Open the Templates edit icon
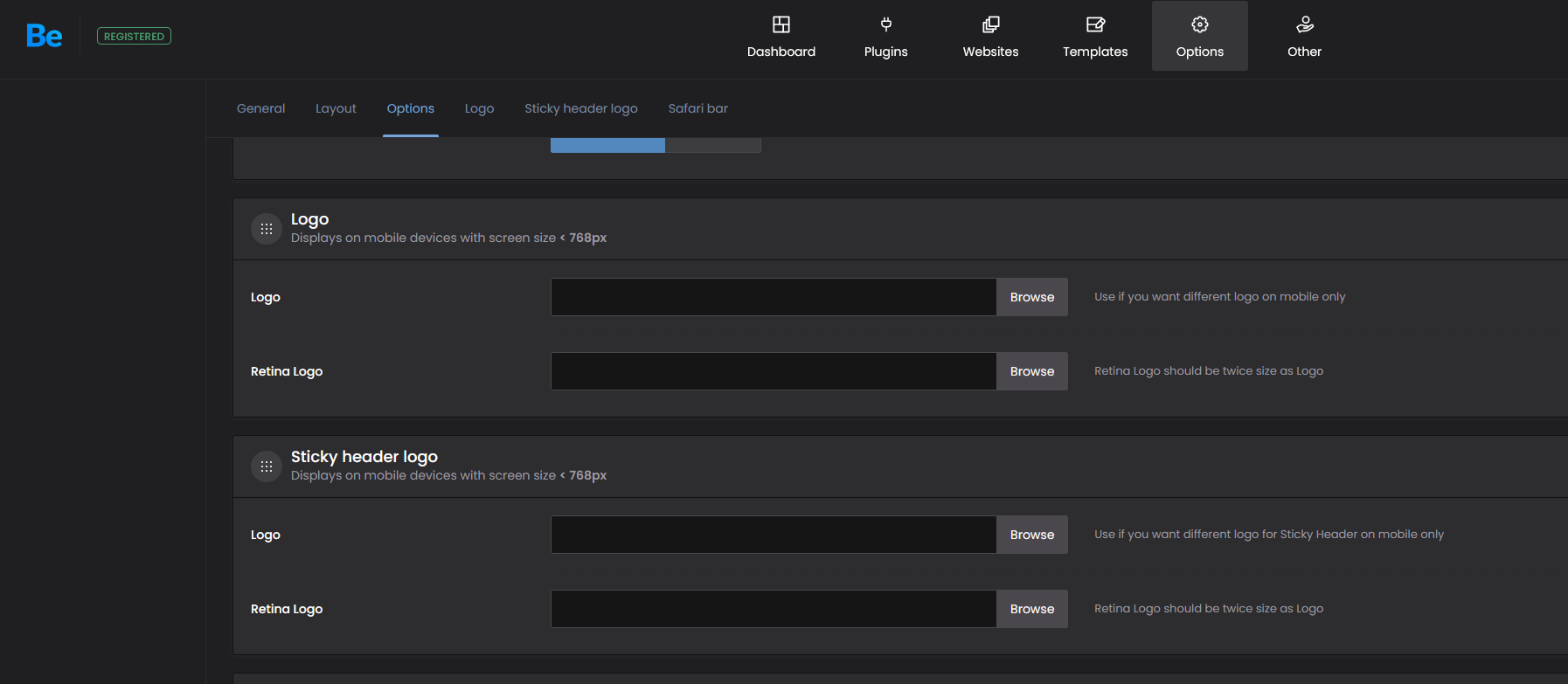This screenshot has width=1568, height=684. pos(1095,24)
